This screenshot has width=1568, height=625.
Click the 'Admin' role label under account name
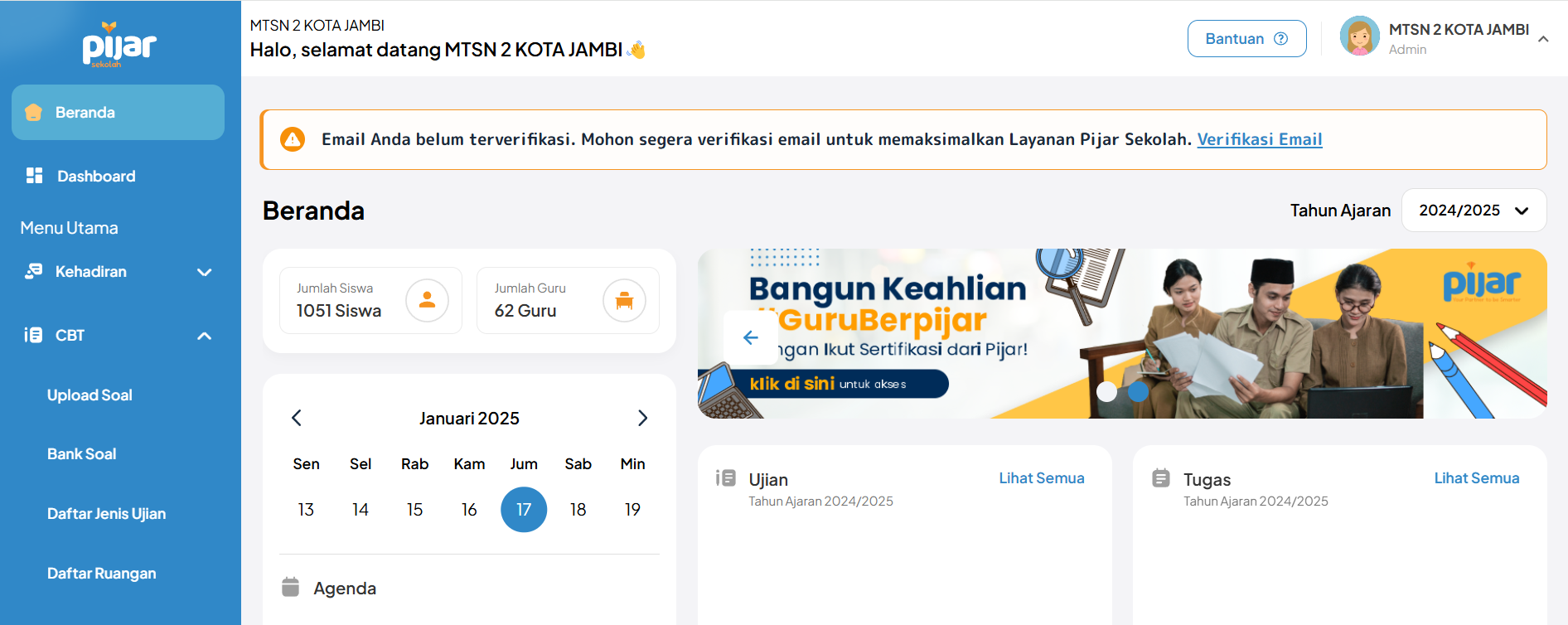1407,50
